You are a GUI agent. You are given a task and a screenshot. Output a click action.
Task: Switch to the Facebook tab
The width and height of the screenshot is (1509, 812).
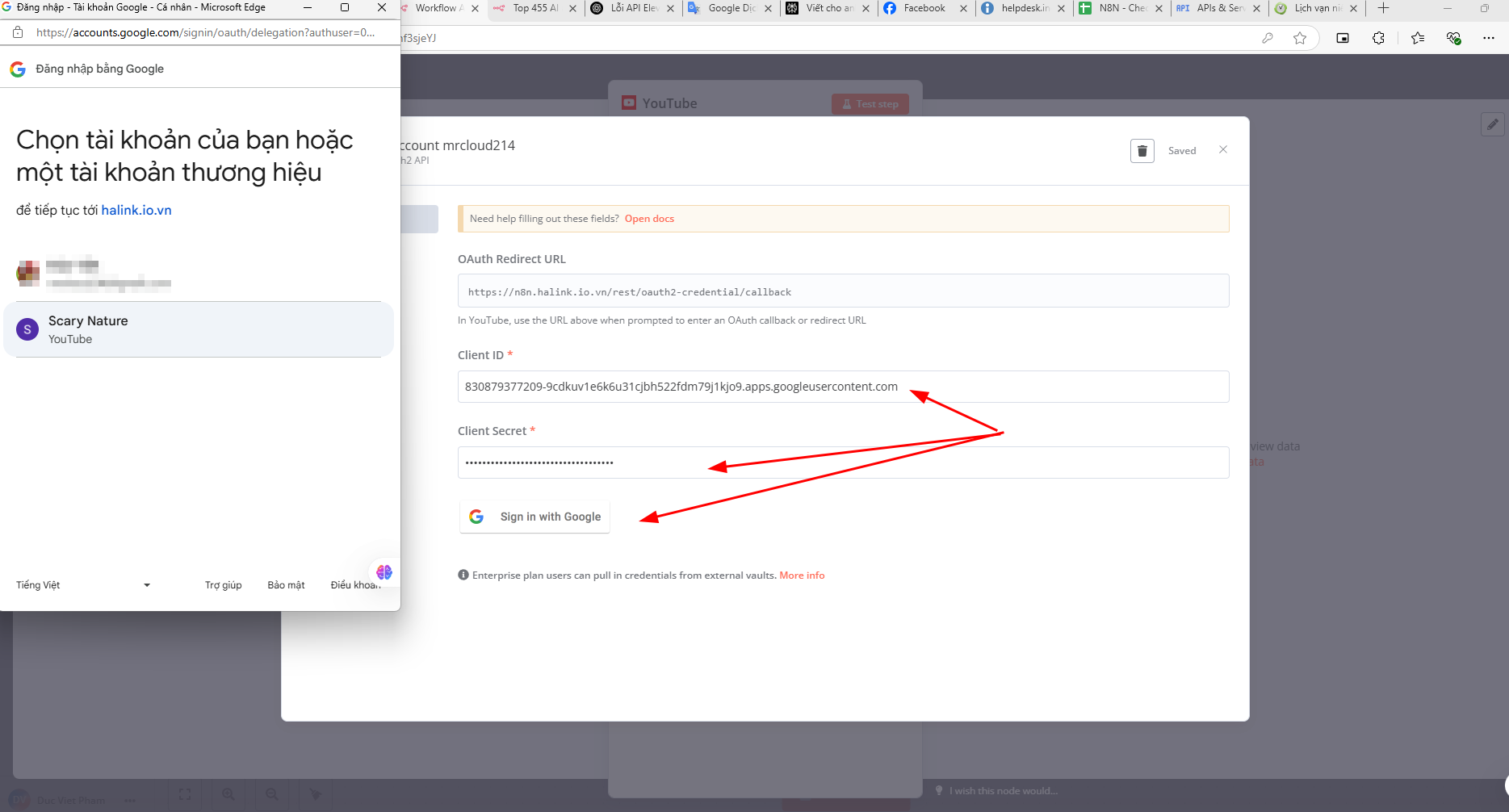pos(924,8)
